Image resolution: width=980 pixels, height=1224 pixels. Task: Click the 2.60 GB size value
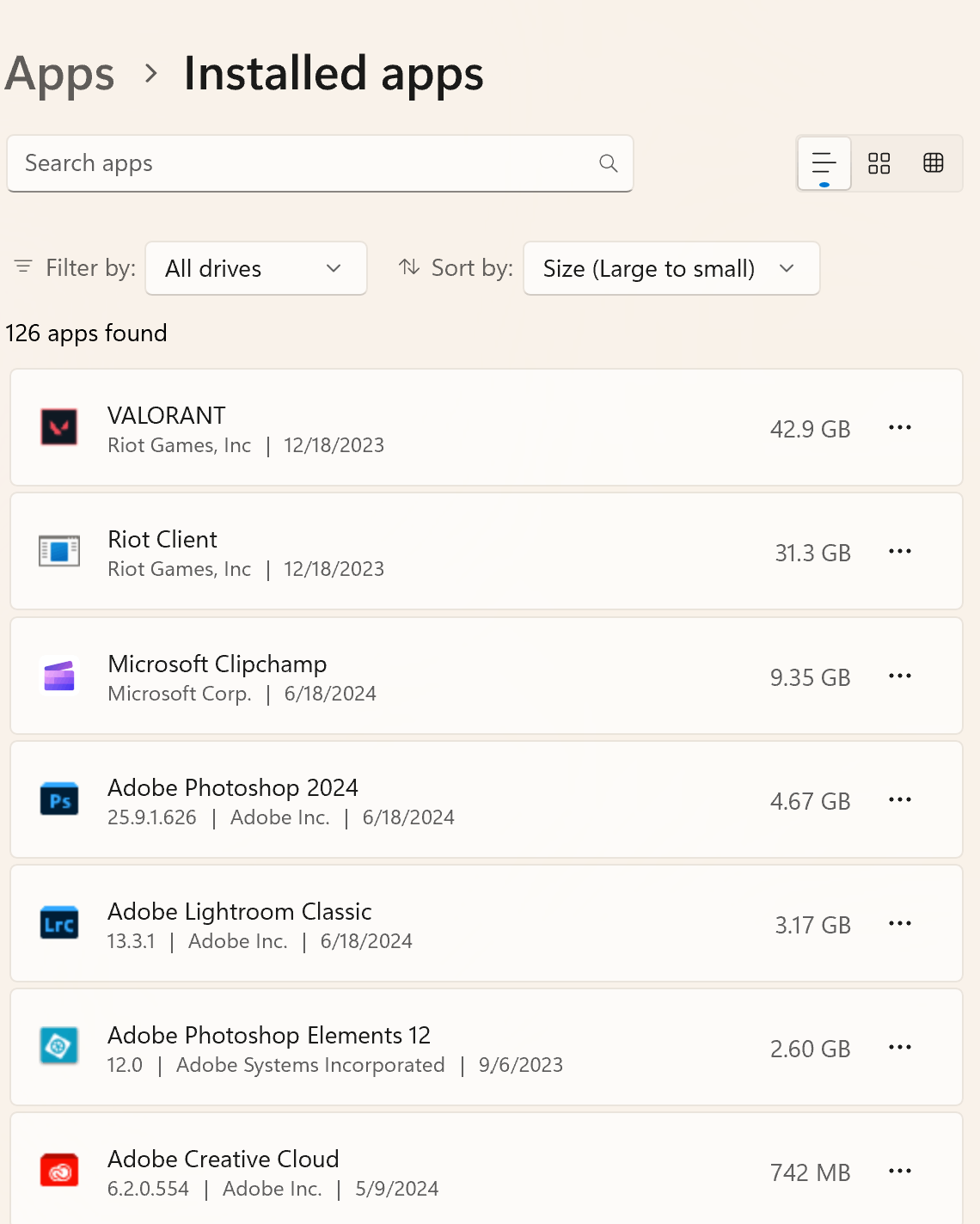point(810,1049)
